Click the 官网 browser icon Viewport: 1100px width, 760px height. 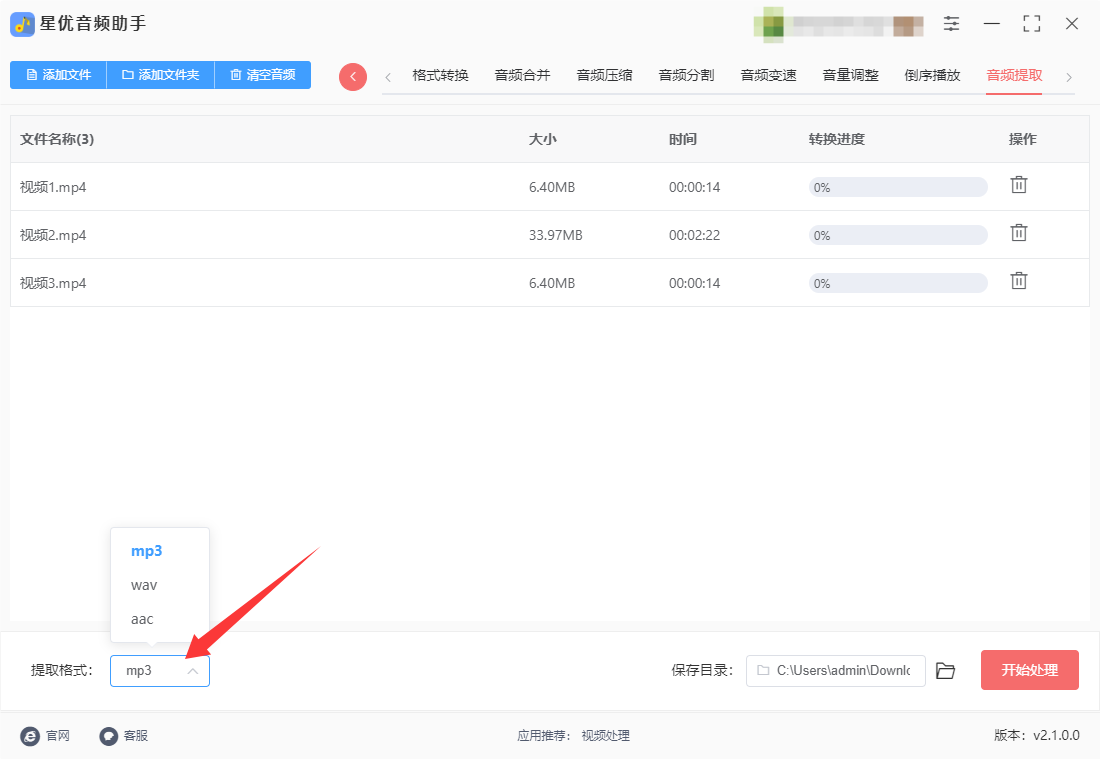[x=30, y=735]
